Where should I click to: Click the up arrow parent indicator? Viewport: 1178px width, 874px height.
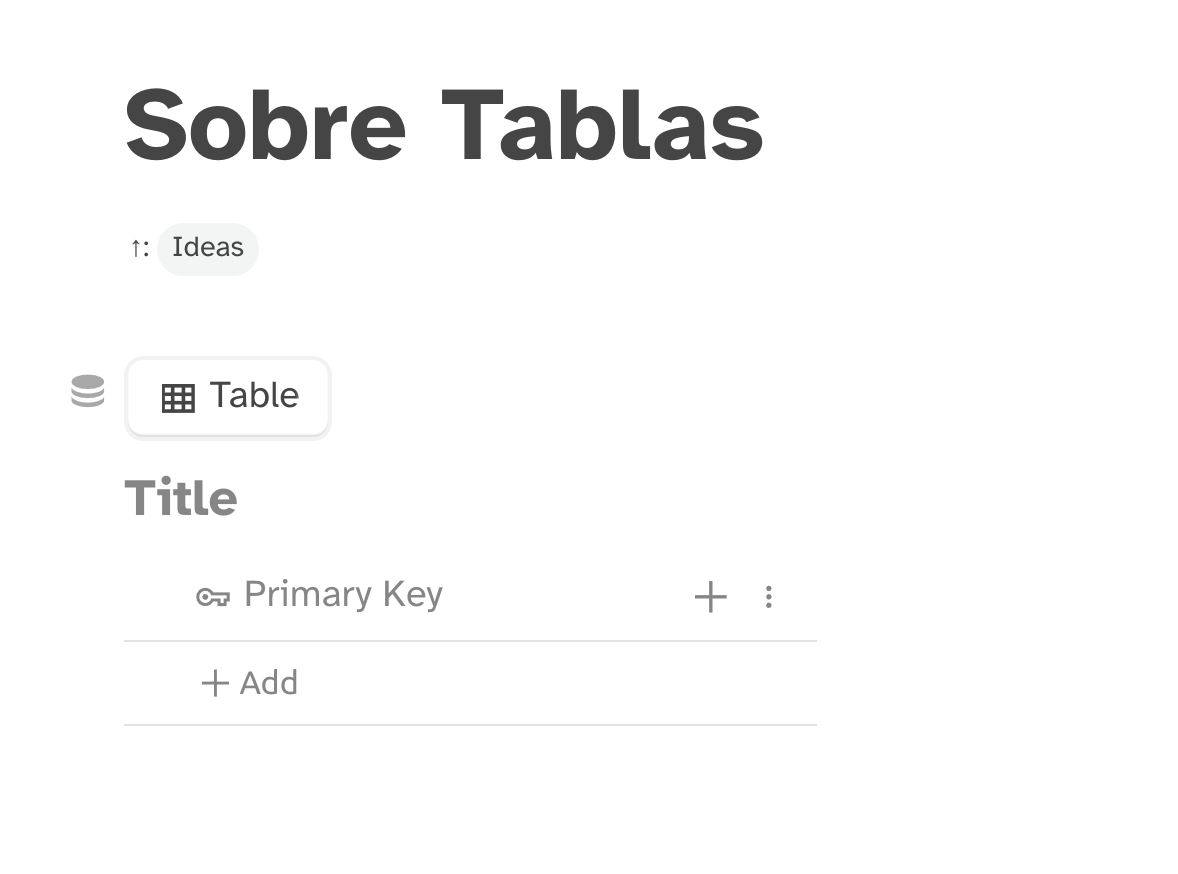tap(136, 248)
